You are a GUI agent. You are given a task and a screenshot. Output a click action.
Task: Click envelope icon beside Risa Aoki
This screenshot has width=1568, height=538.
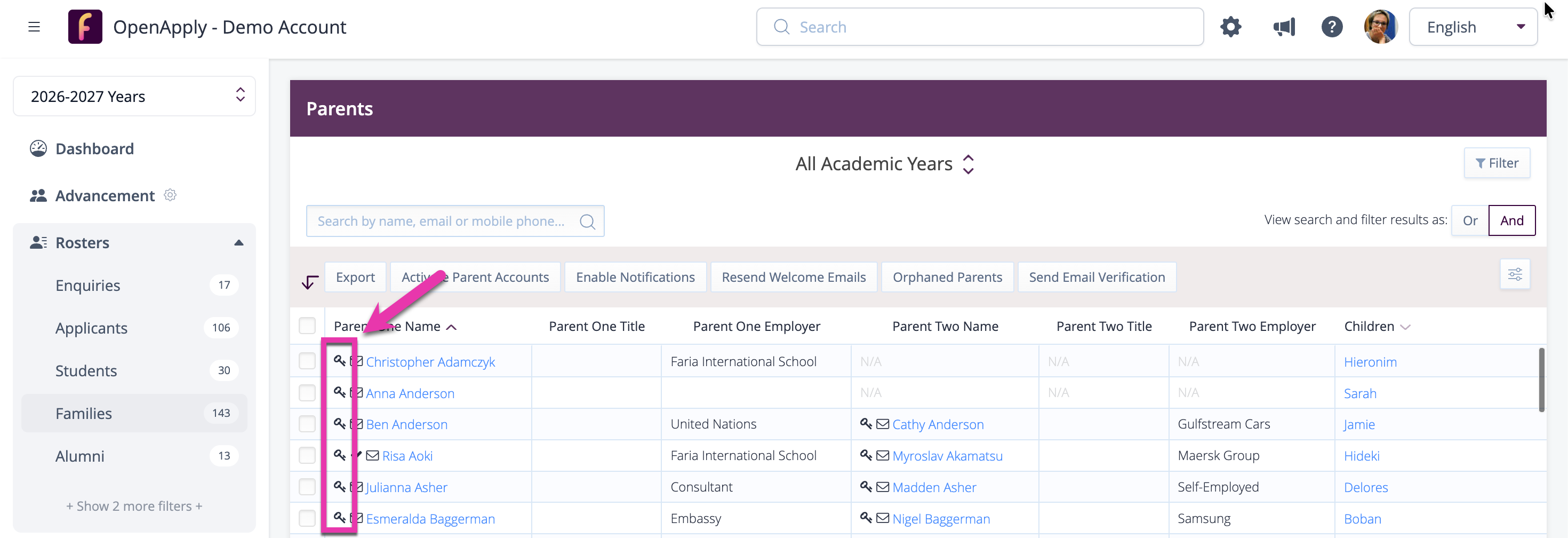[372, 456]
